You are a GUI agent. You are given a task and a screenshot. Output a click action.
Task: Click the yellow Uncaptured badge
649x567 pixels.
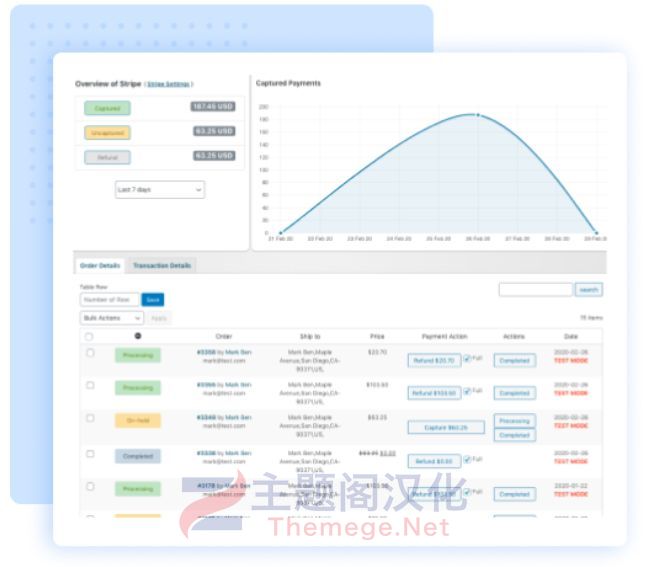click(108, 133)
